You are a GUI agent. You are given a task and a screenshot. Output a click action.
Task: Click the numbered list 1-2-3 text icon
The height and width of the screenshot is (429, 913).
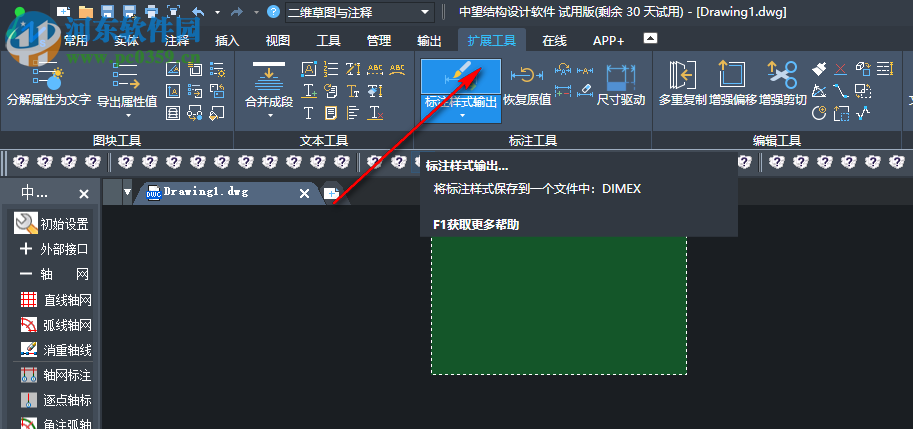(x=331, y=69)
